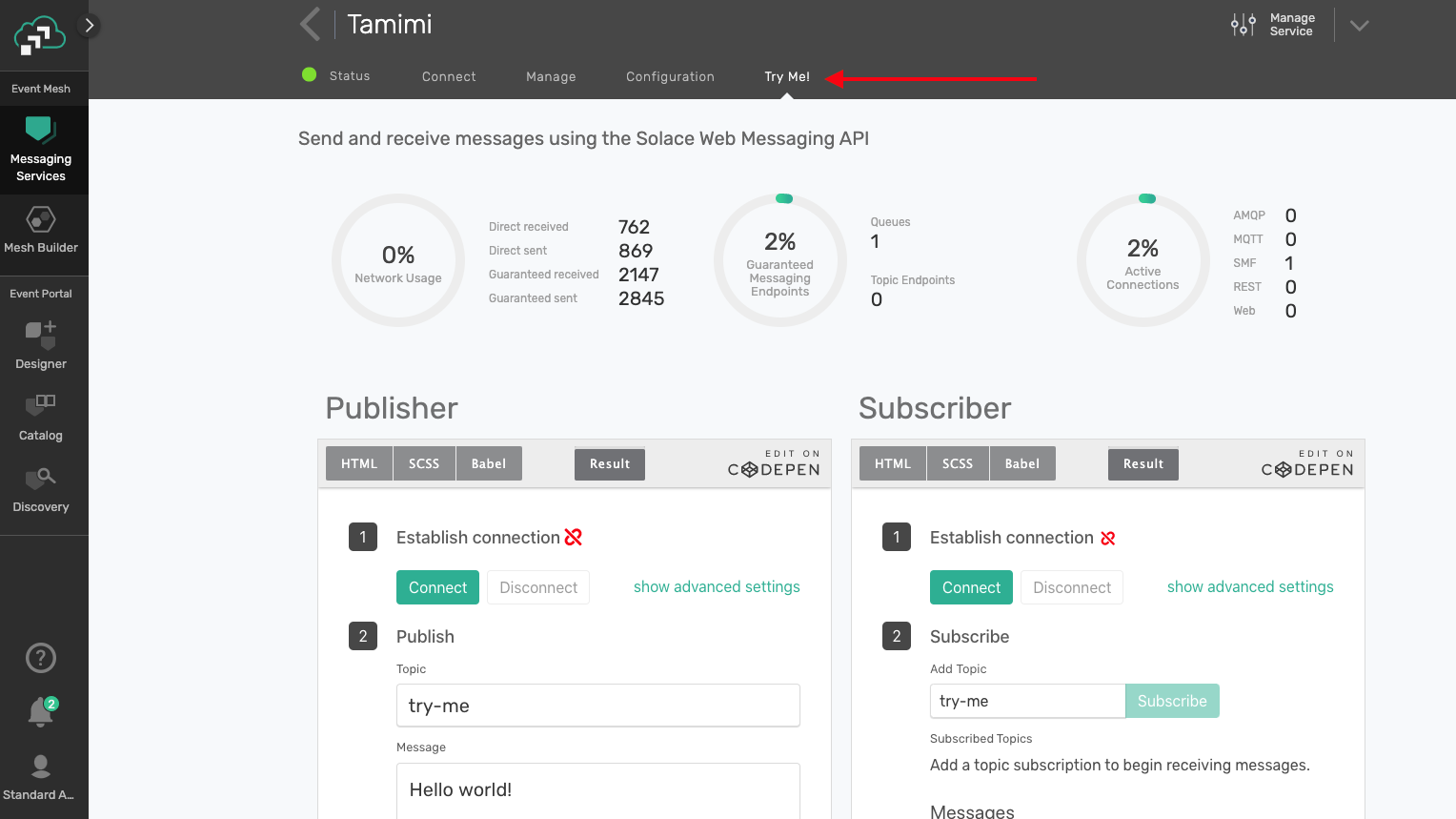
Task: Switch to the Connect tab
Action: coord(449,76)
